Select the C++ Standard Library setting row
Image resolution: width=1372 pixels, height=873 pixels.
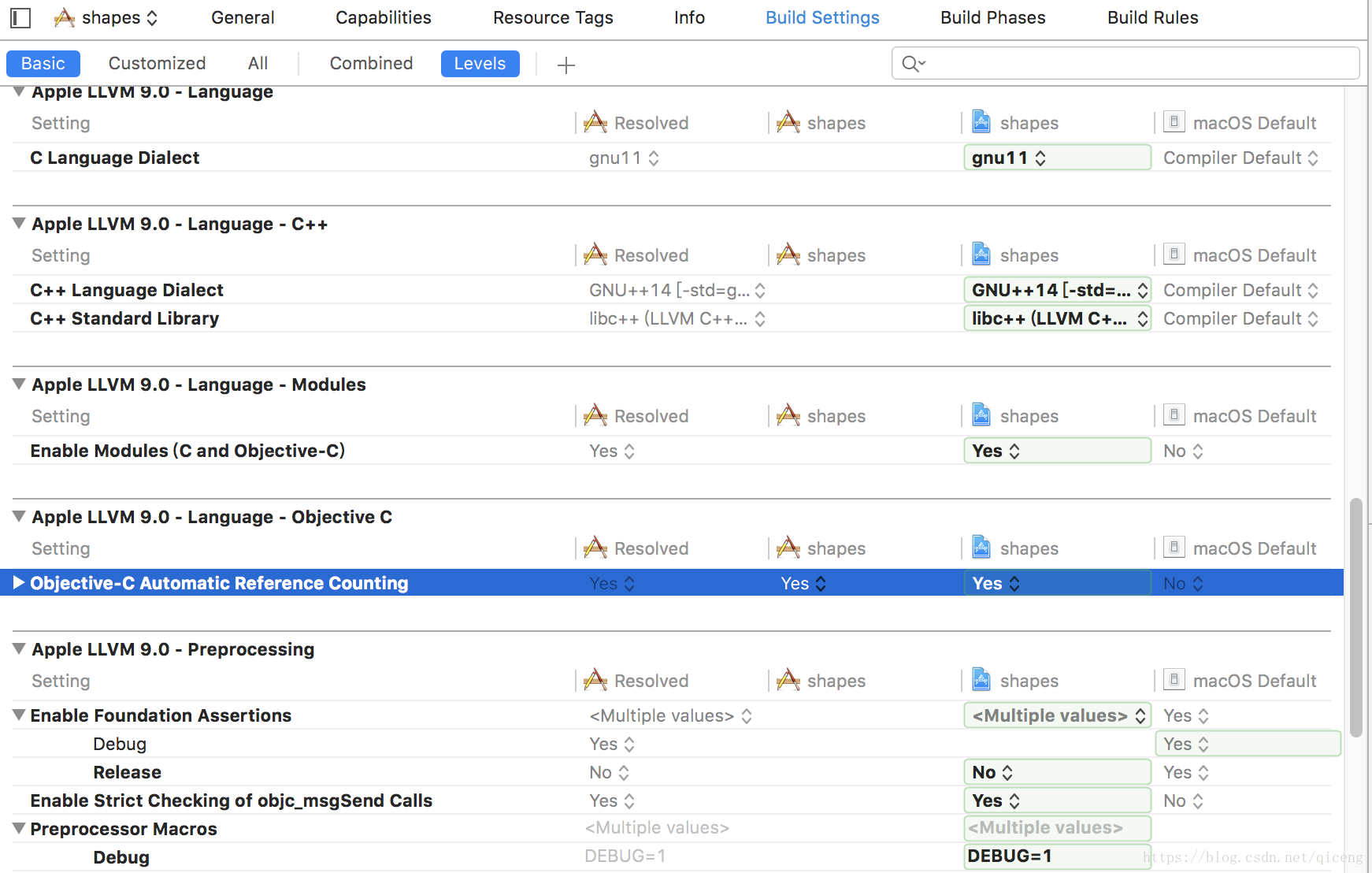pos(672,318)
